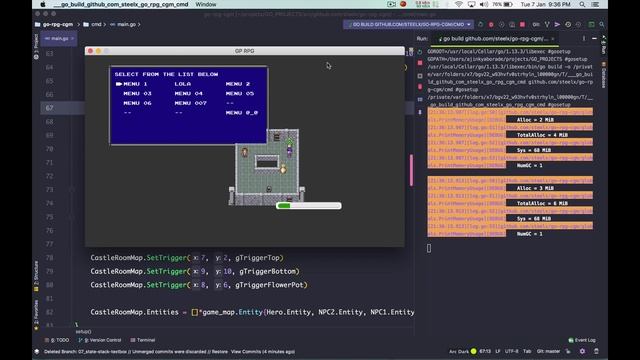Open Spotlight search in menu bar
640x360 pixels.
click(x=582, y=4)
